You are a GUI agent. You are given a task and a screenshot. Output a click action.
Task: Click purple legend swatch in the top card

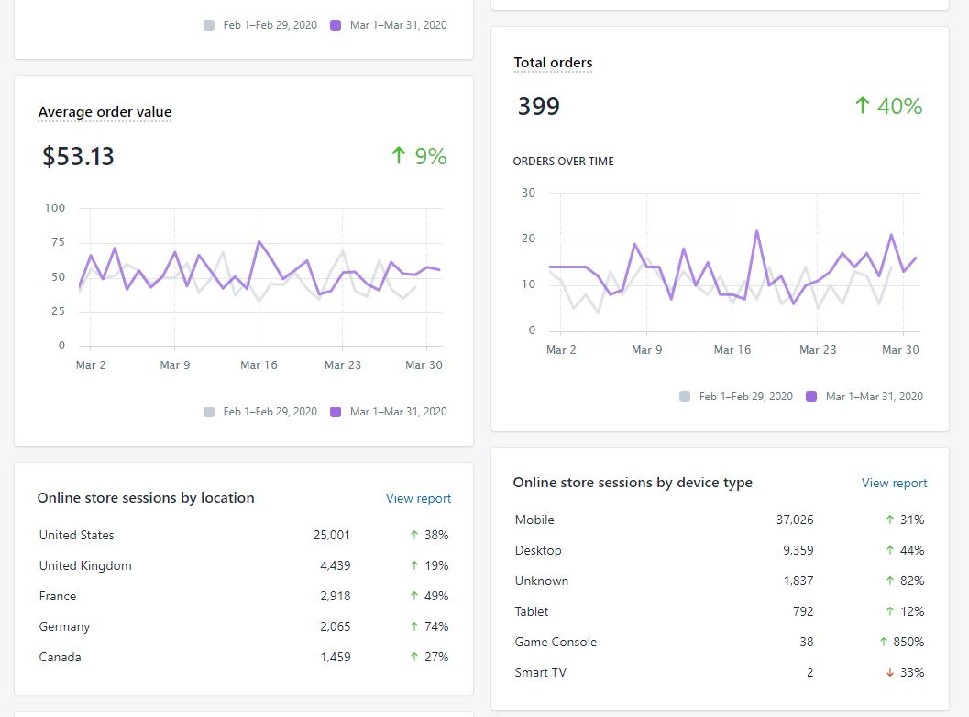point(336,25)
